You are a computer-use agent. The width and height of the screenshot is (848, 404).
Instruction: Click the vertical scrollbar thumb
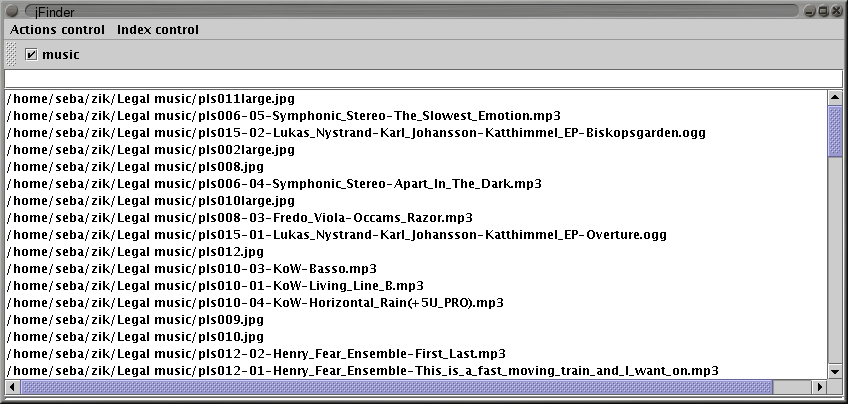(x=835, y=131)
